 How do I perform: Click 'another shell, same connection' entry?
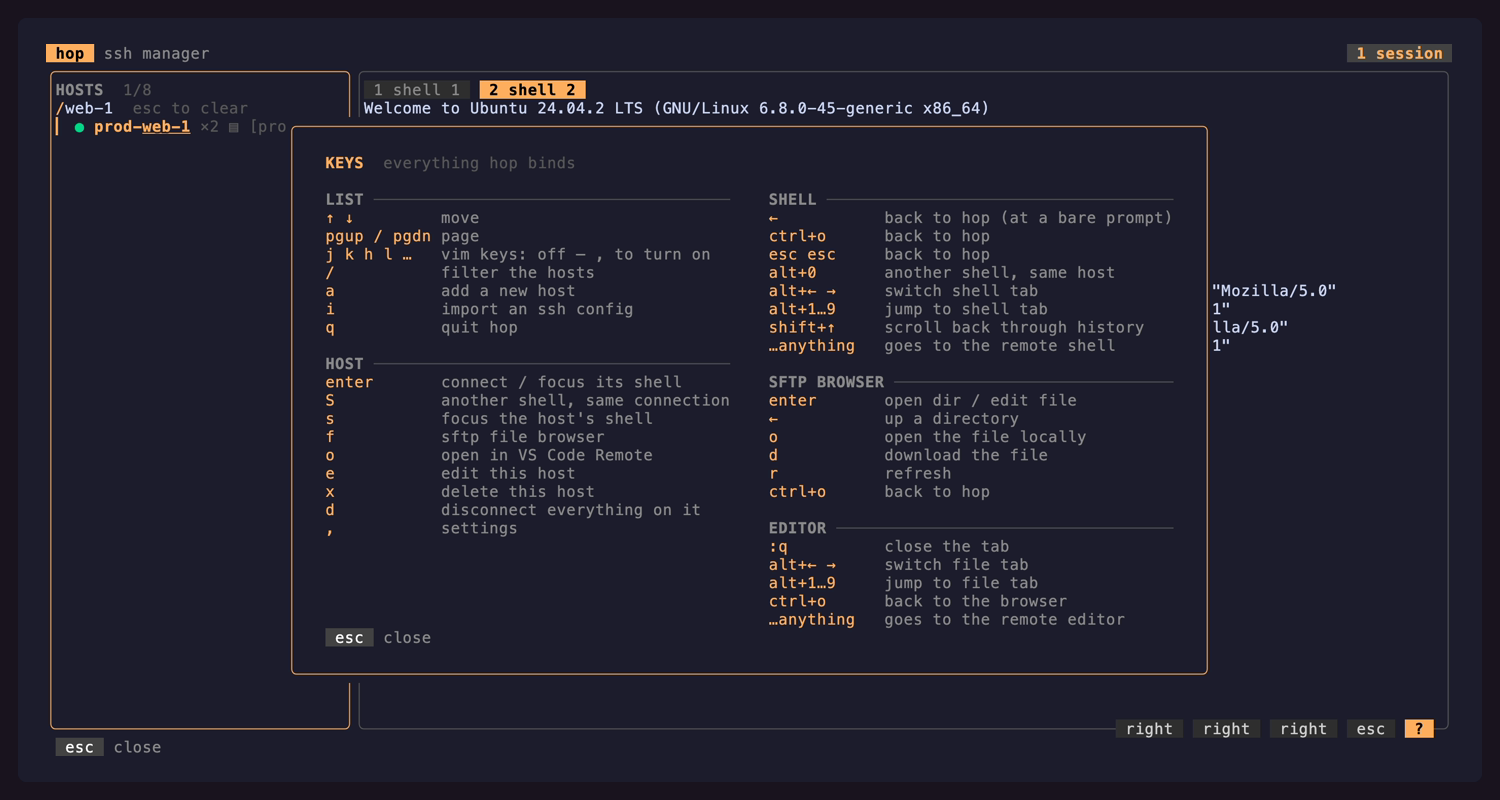coord(585,400)
